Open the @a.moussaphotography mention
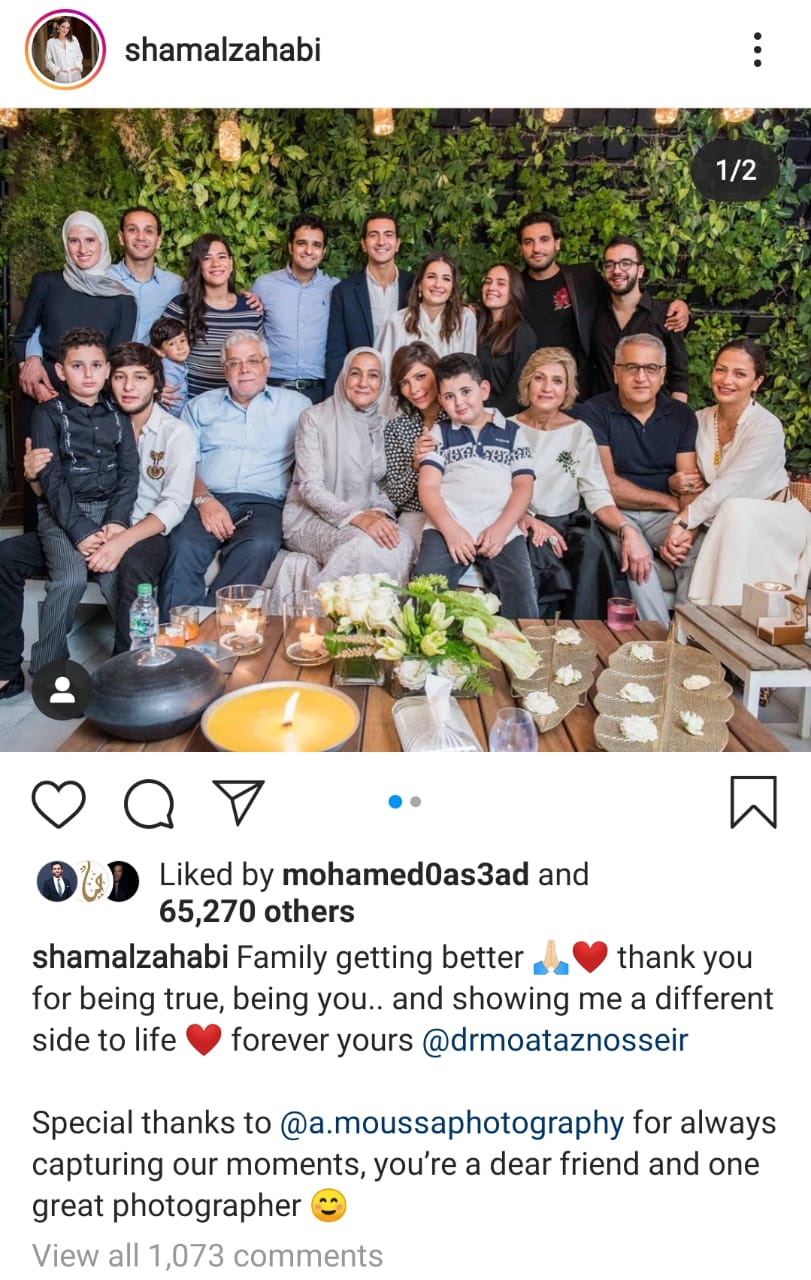811x1280 pixels. tap(452, 1123)
